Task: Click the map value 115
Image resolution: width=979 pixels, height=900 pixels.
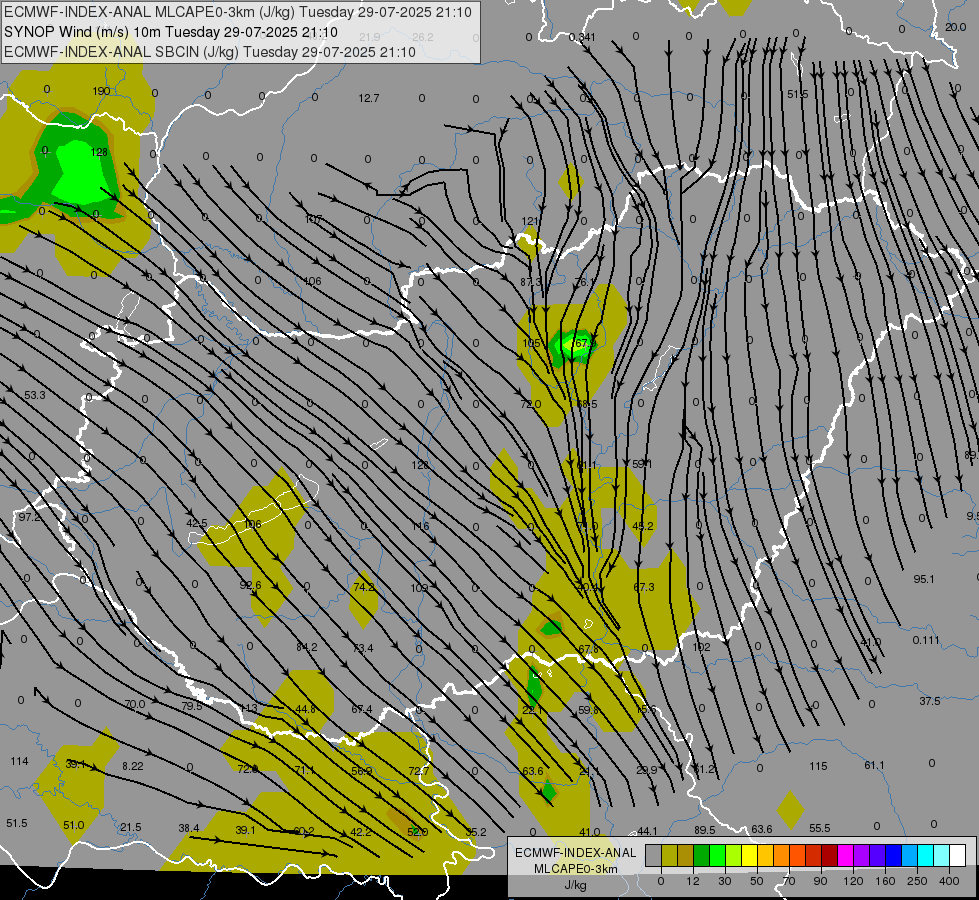Action: [818, 766]
